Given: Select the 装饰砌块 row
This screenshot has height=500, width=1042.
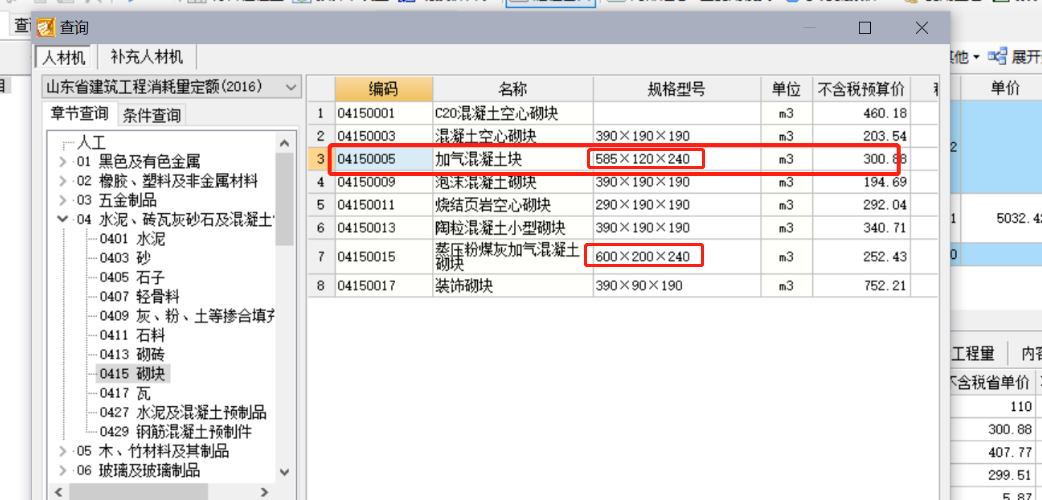Looking at the screenshot, I should coord(623,286).
